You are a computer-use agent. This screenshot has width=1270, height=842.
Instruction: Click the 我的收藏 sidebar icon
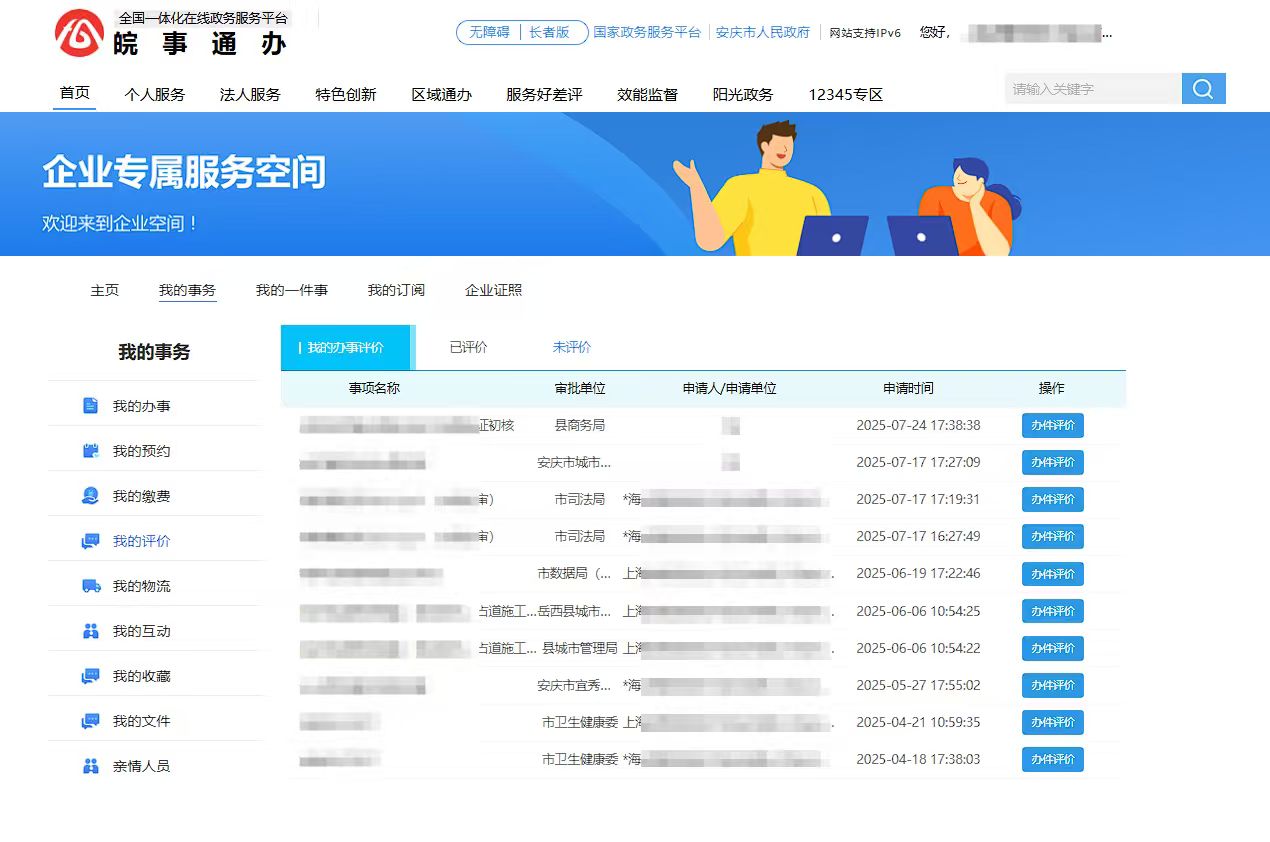coord(91,676)
